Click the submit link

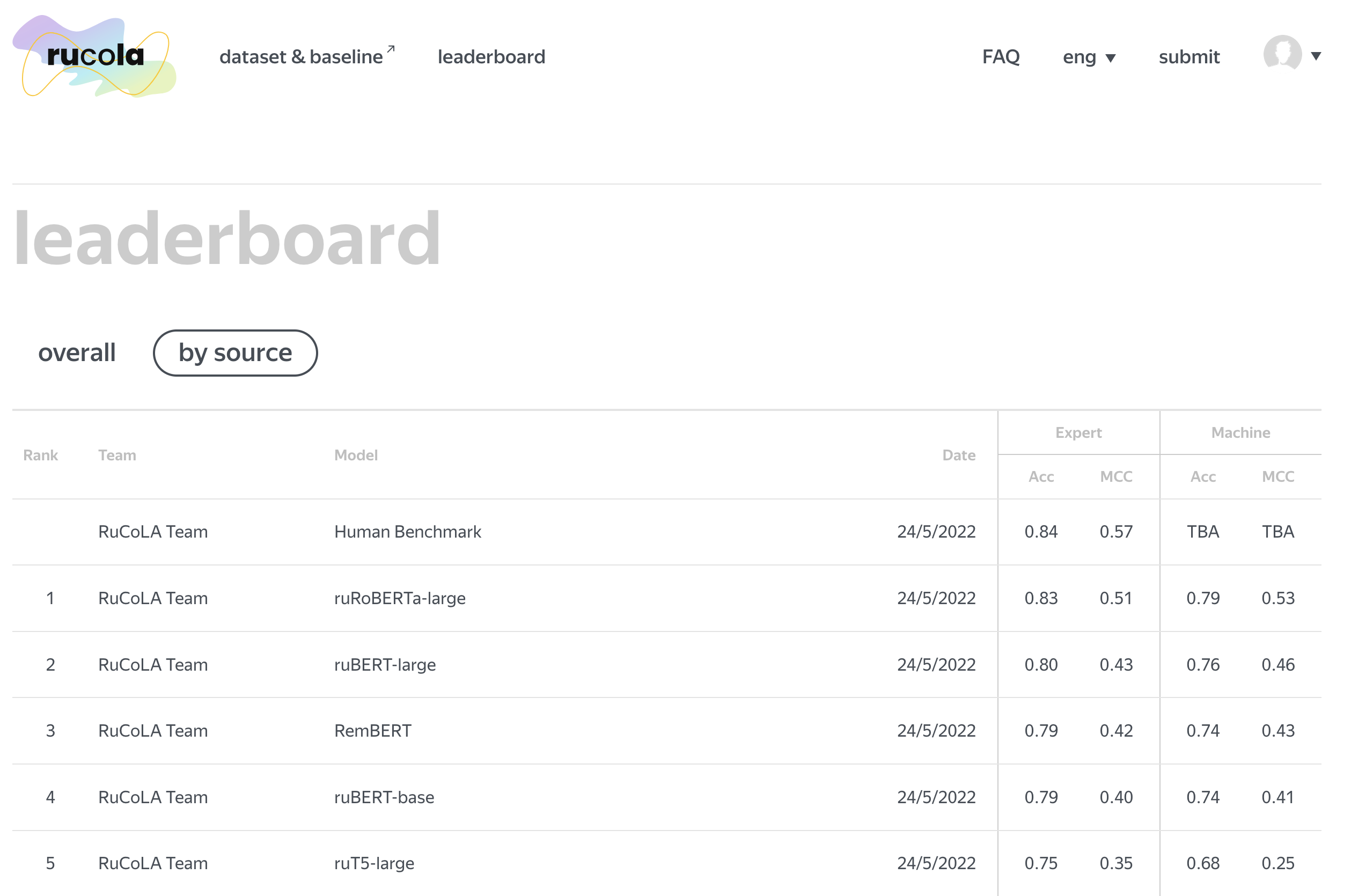pyautogui.click(x=1188, y=56)
